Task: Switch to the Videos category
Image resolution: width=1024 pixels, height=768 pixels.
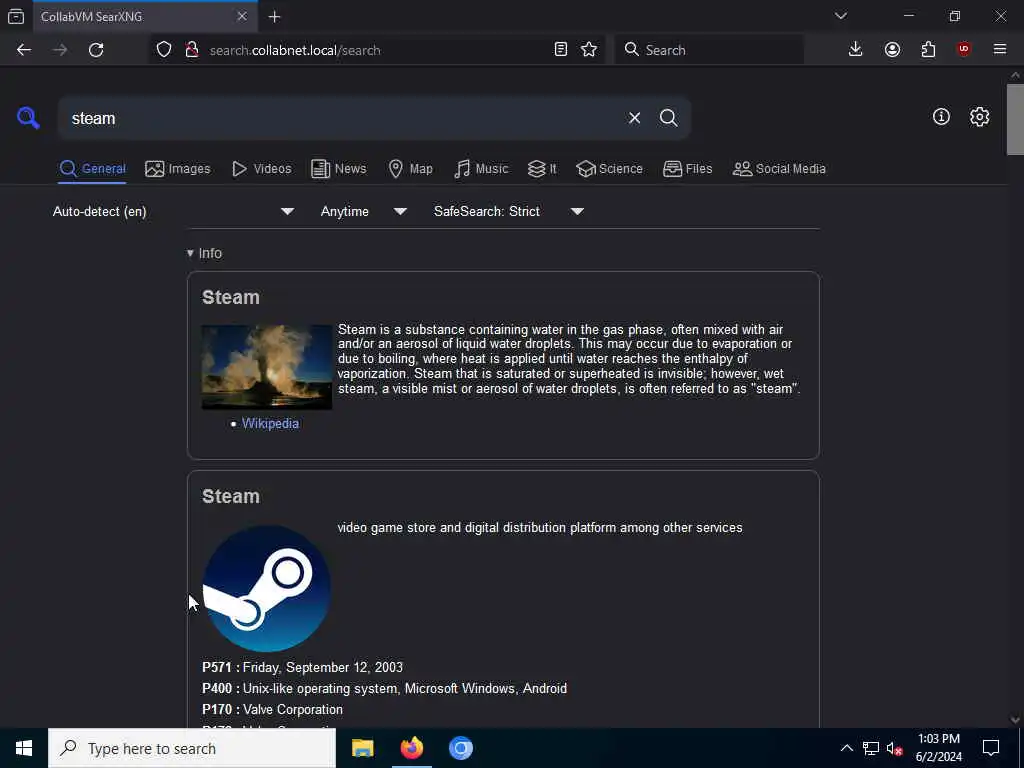Action: (262, 169)
